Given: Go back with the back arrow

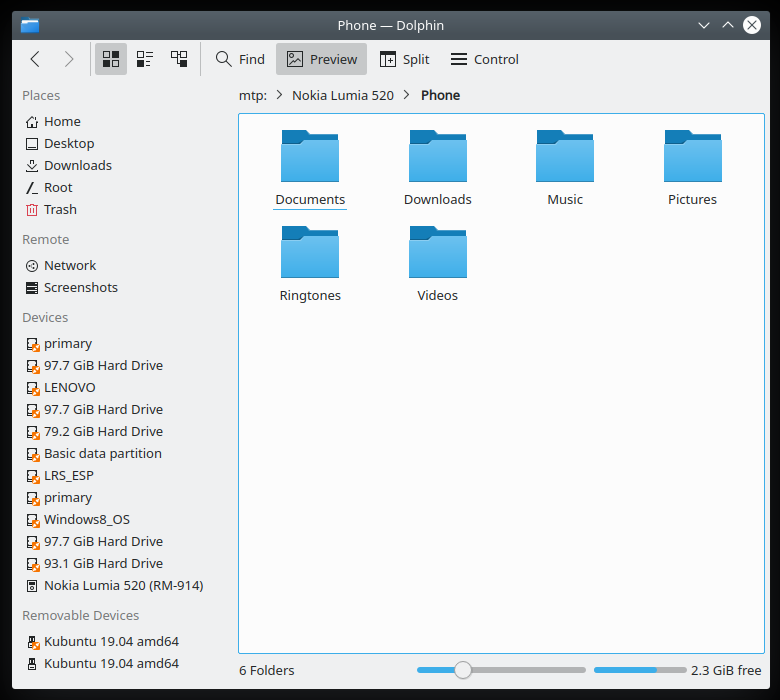Looking at the screenshot, I should pos(35,59).
